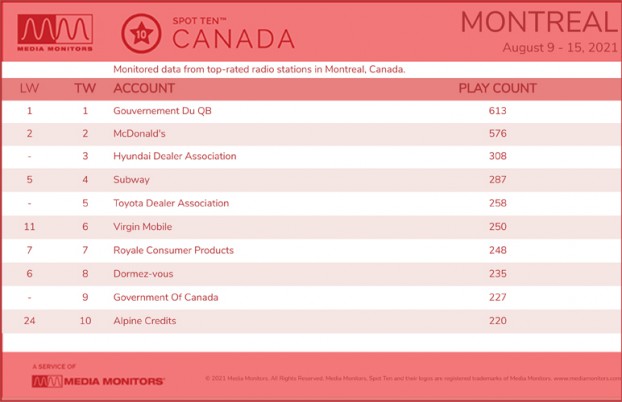
Task: Select Hyundai Dealer Association entry
Action: pos(175,156)
